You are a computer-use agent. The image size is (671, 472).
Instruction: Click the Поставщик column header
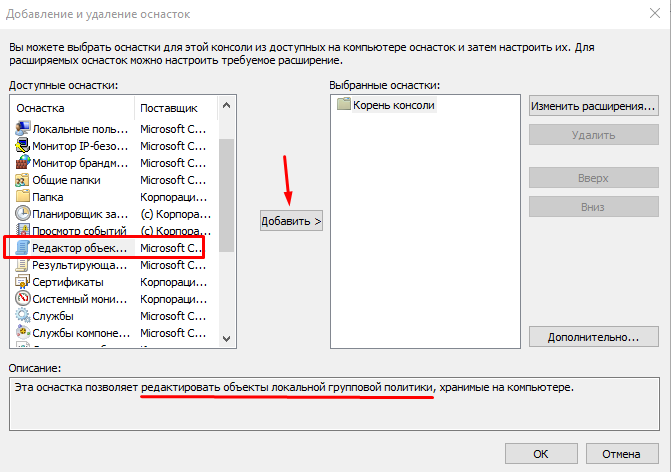176,108
